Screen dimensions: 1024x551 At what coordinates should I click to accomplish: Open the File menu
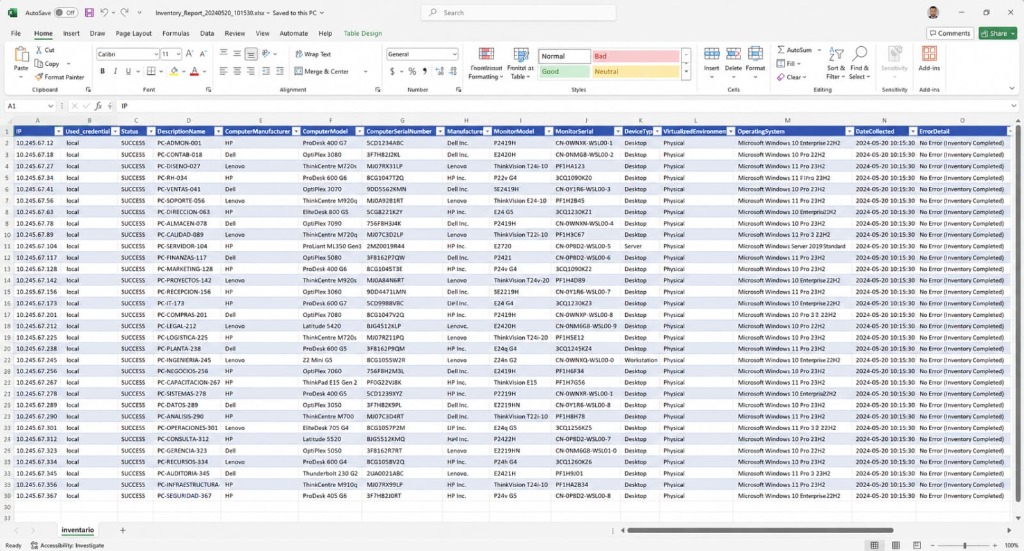tap(16, 33)
